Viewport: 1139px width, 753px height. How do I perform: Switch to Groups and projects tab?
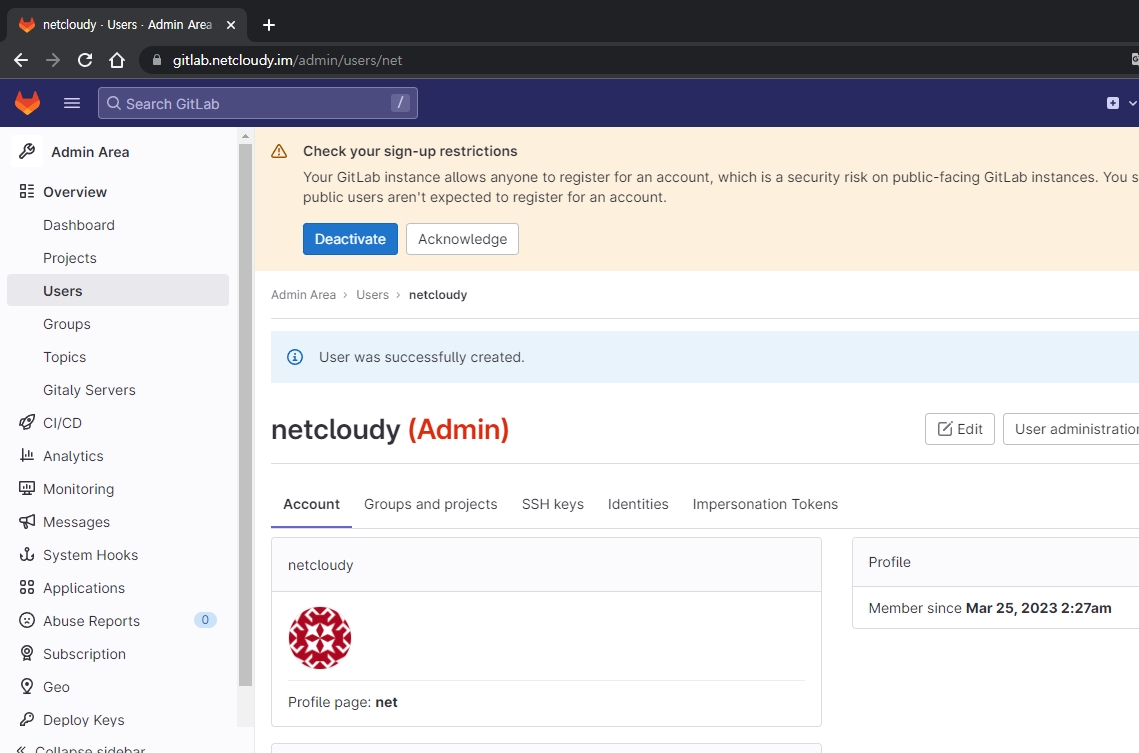click(431, 504)
